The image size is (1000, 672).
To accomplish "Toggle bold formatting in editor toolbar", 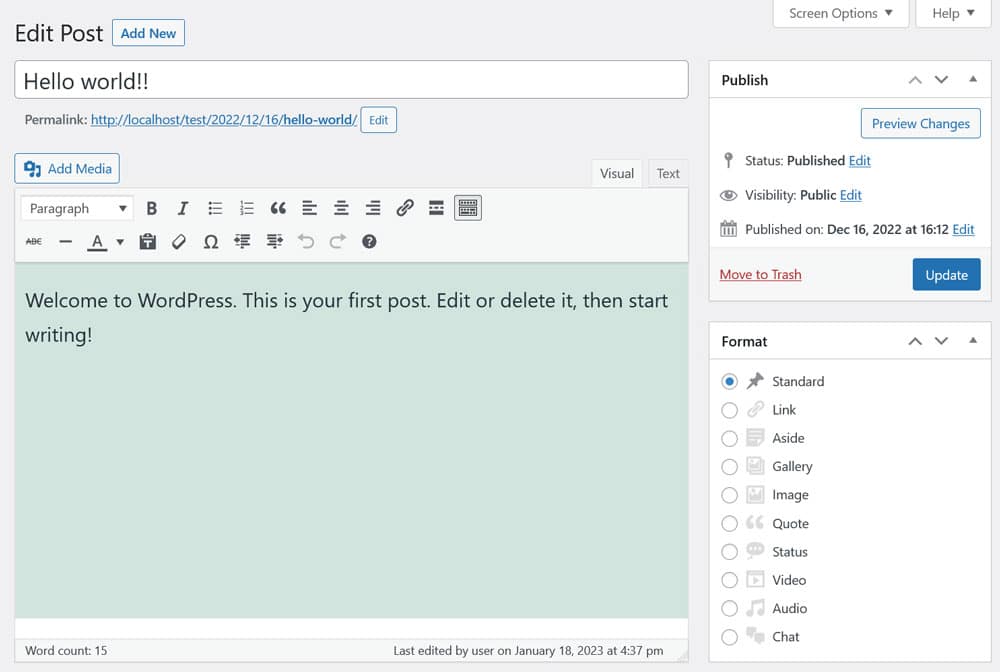I will (152, 208).
